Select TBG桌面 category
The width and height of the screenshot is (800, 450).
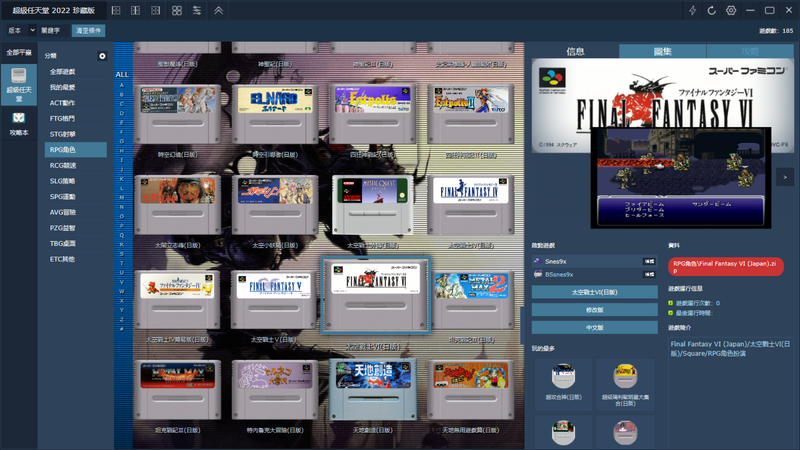coord(76,243)
